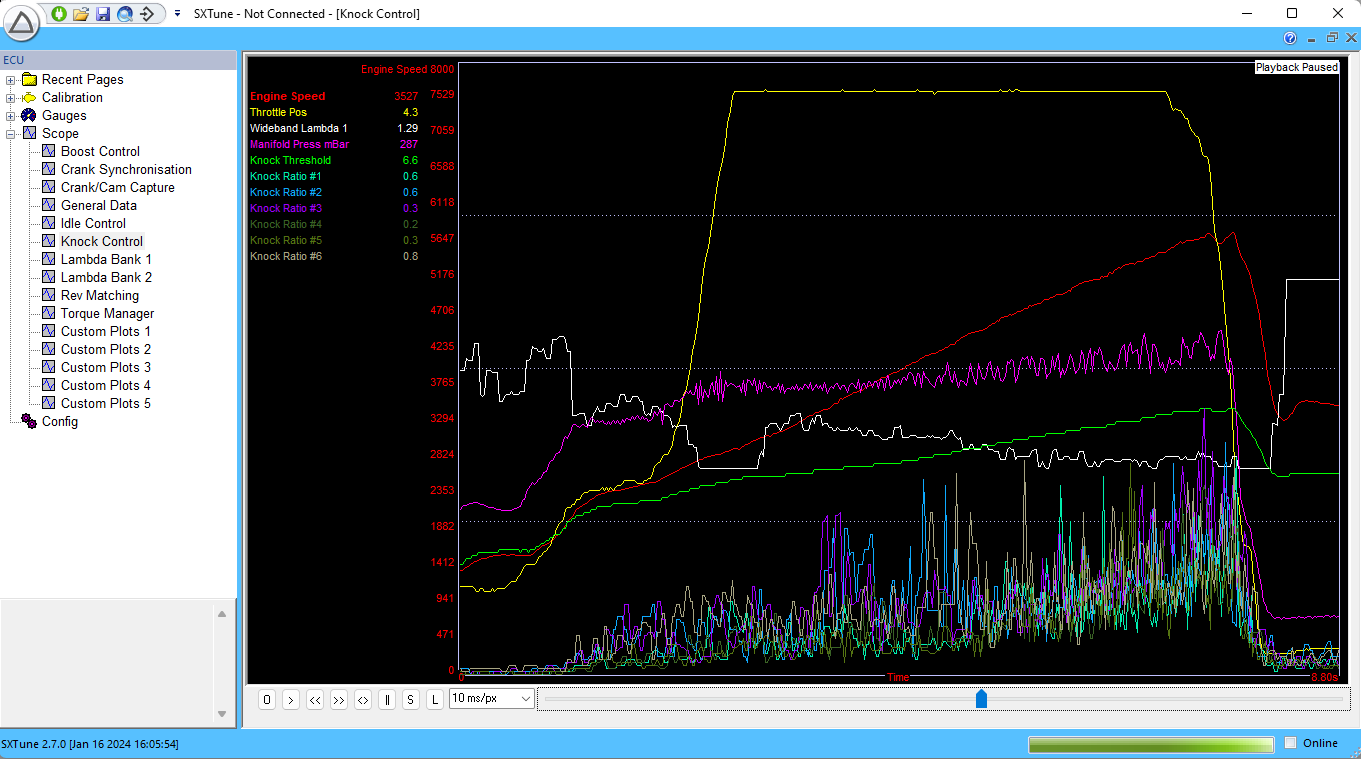Select Rev Matching in the Scope list
1361x759 pixels.
click(x=100, y=296)
